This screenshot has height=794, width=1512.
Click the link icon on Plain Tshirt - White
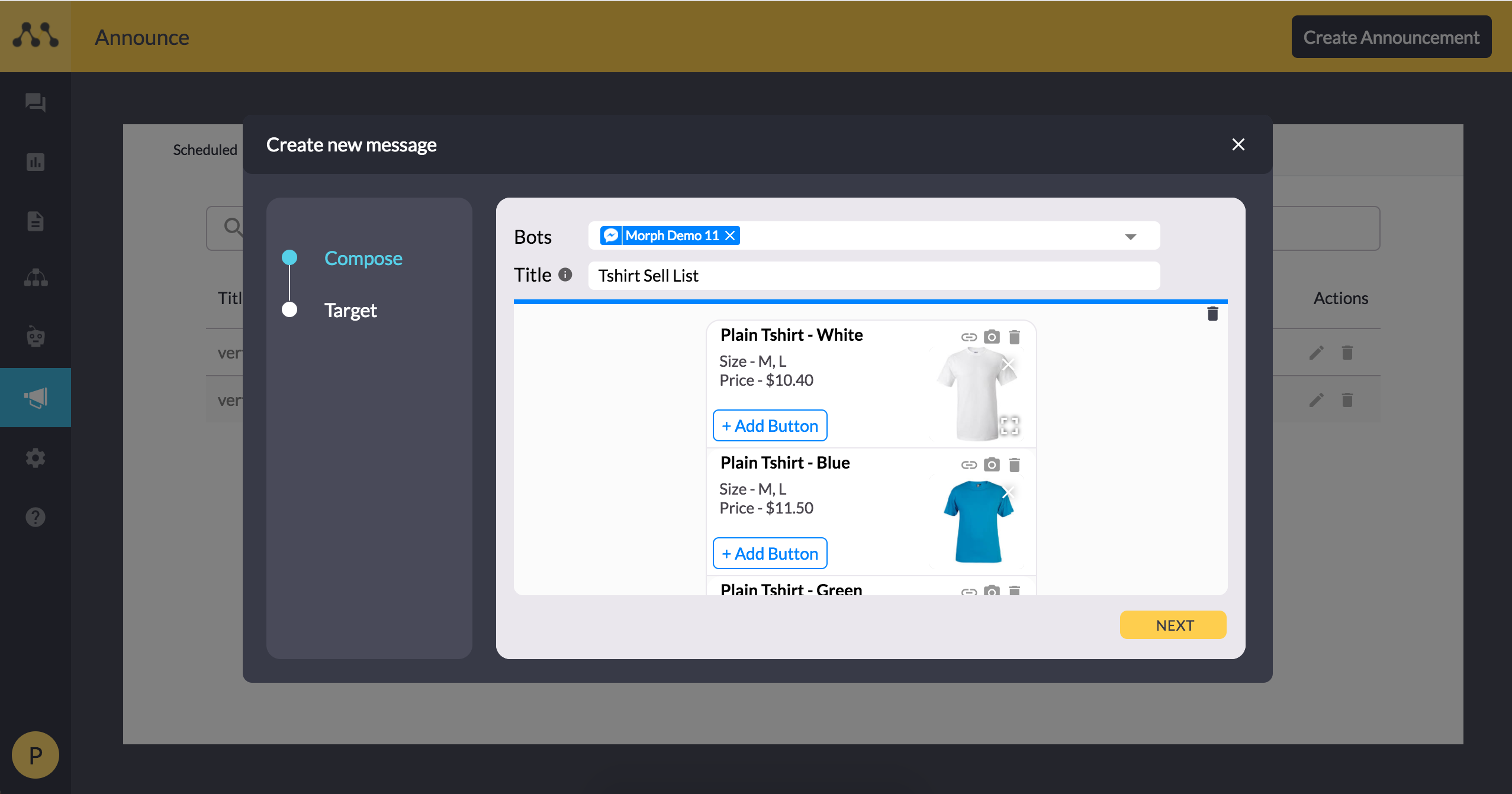tap(969, 337)
